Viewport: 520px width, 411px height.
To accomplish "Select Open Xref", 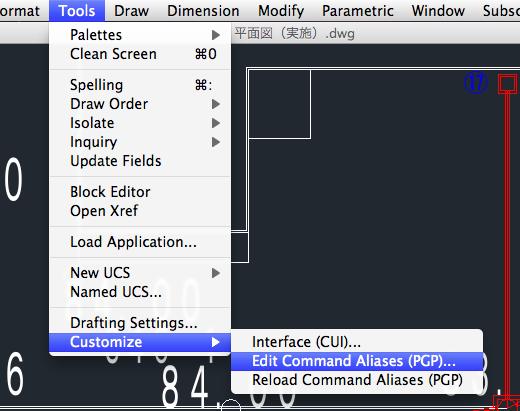I will point(140,211).
